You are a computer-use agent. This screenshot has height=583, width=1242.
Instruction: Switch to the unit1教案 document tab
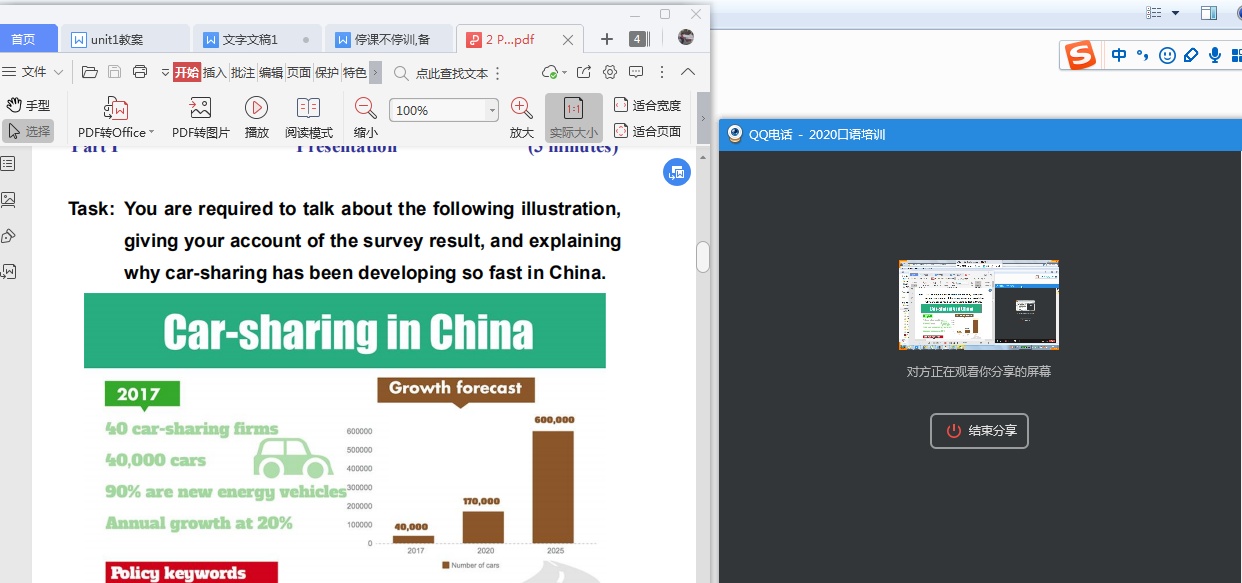coord(116,40)
